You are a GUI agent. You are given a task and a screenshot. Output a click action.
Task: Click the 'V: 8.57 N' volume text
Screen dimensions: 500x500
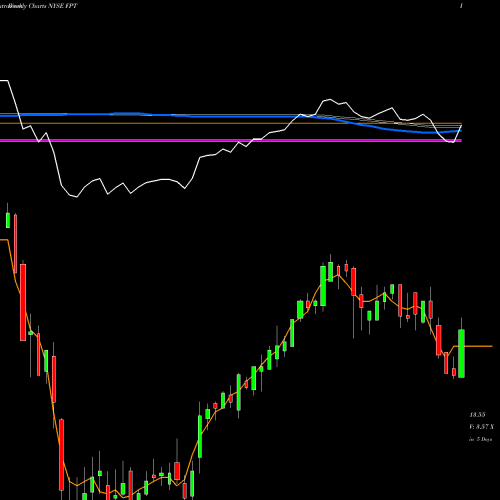pos(481,427)
